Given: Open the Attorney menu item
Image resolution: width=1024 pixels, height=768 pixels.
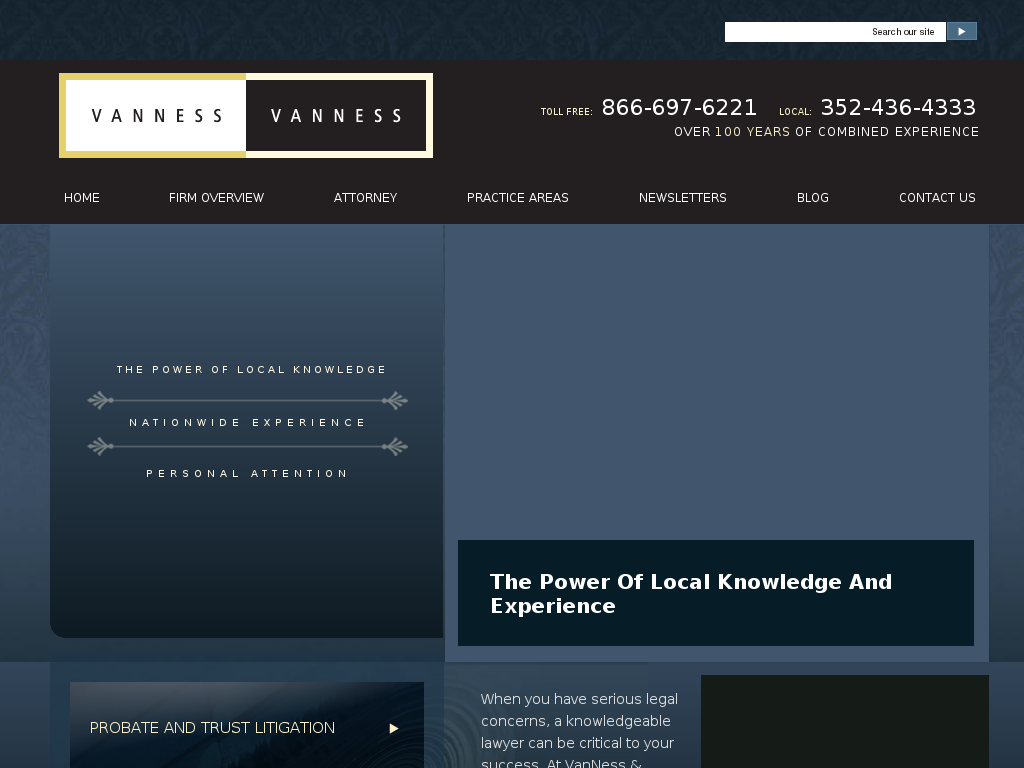Looking at the screenshot, I should click(365, 198).
